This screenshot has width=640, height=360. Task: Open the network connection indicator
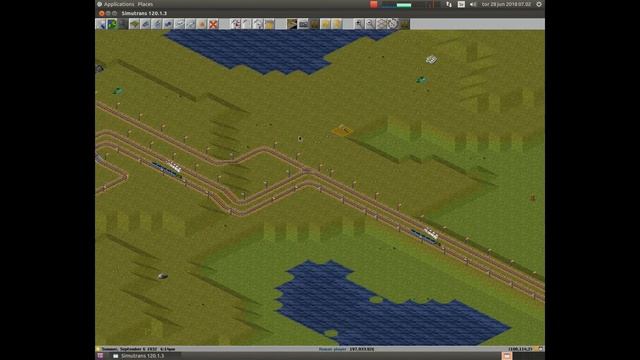449,4
